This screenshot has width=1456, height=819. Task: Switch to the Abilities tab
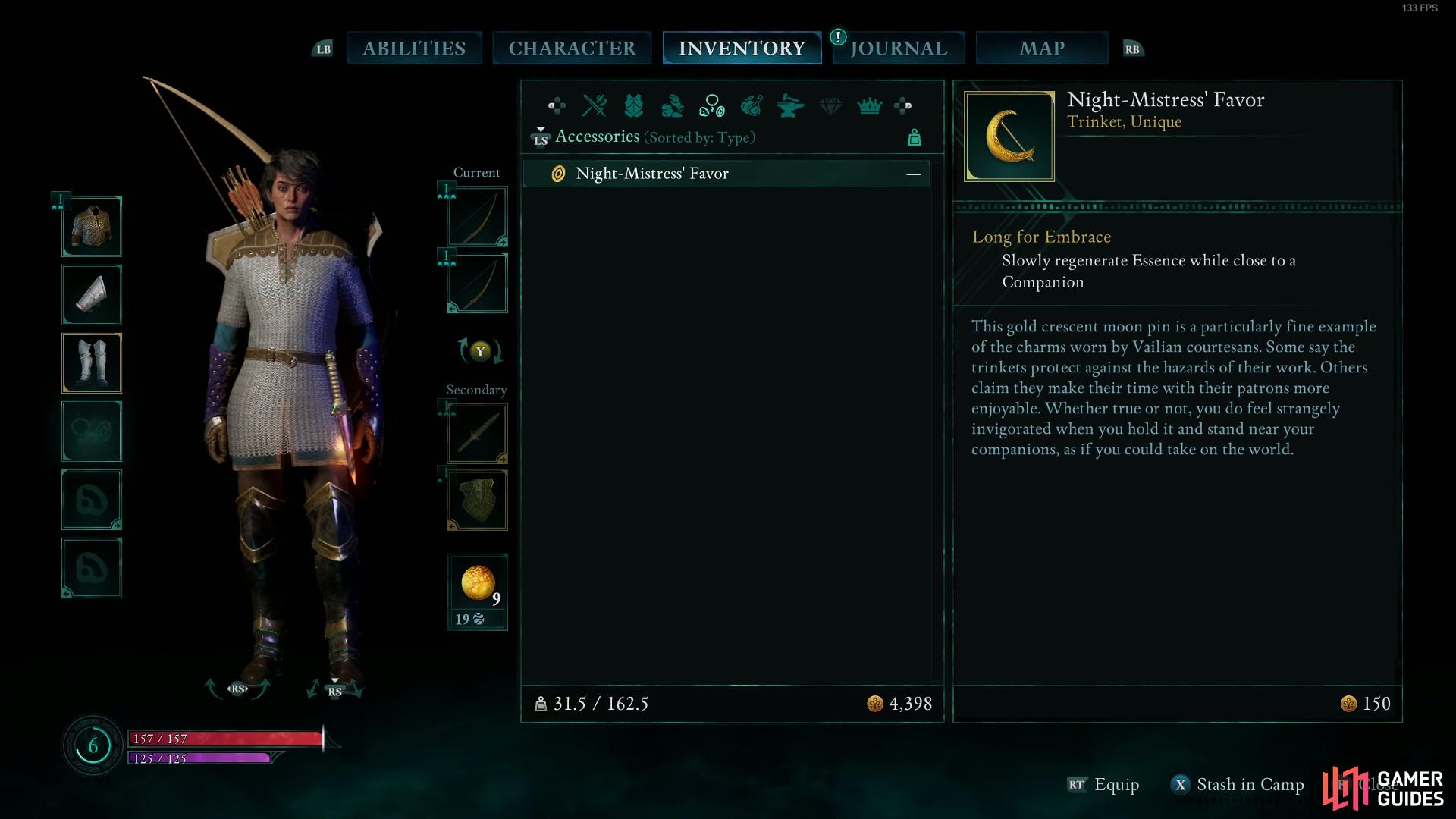tap(414, 48)
